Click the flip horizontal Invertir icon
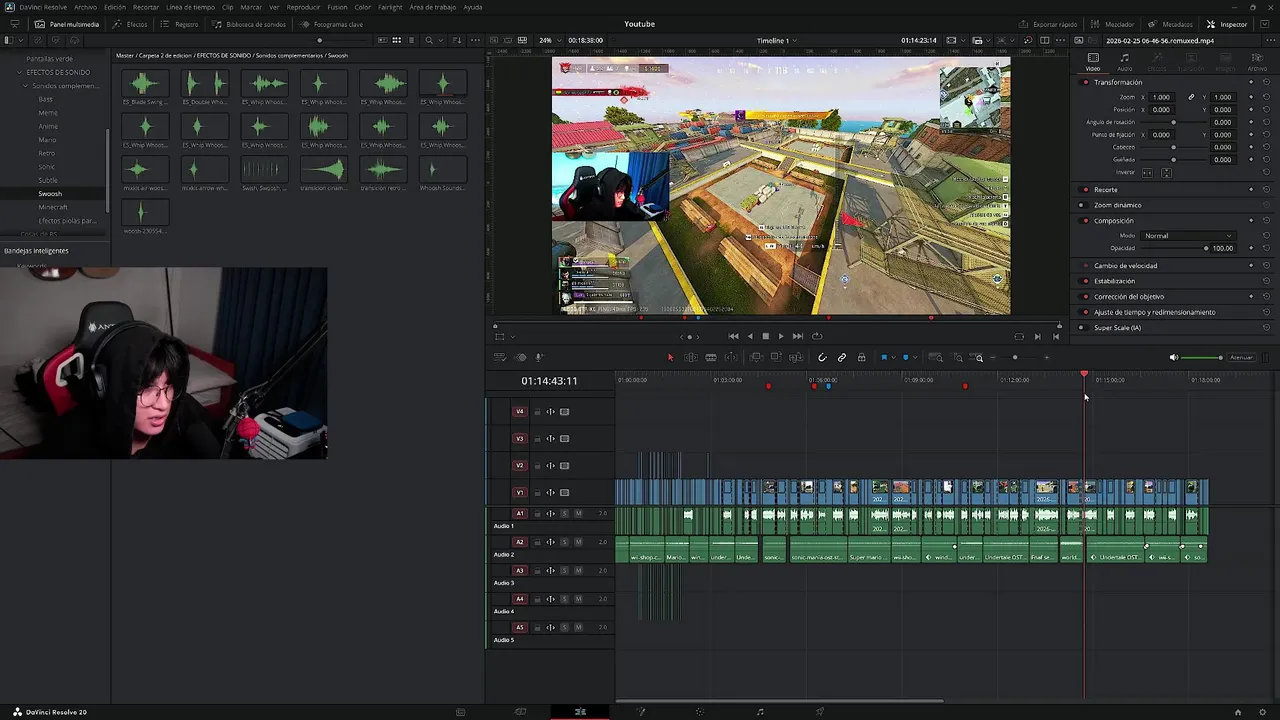Screen dimensions: 1280x720 [1147, 173]
